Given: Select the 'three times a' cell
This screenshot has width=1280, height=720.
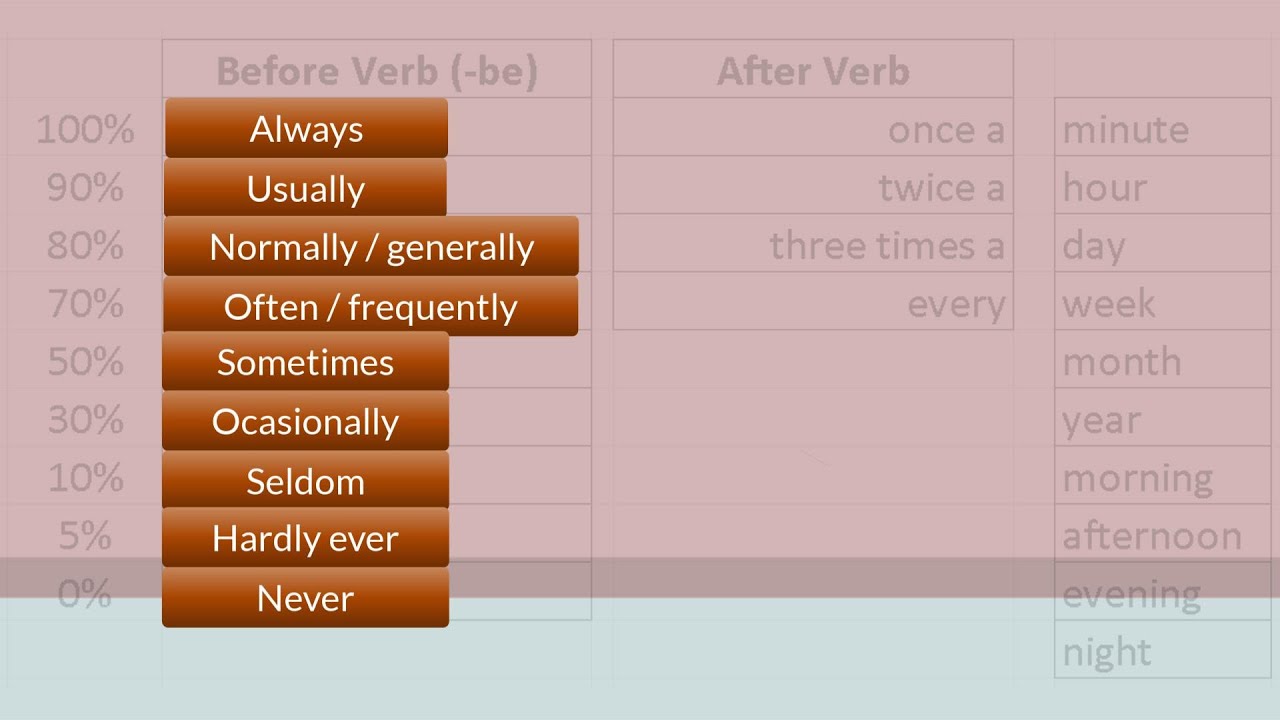Looking at the screenshot, I should tap(813, 243).
